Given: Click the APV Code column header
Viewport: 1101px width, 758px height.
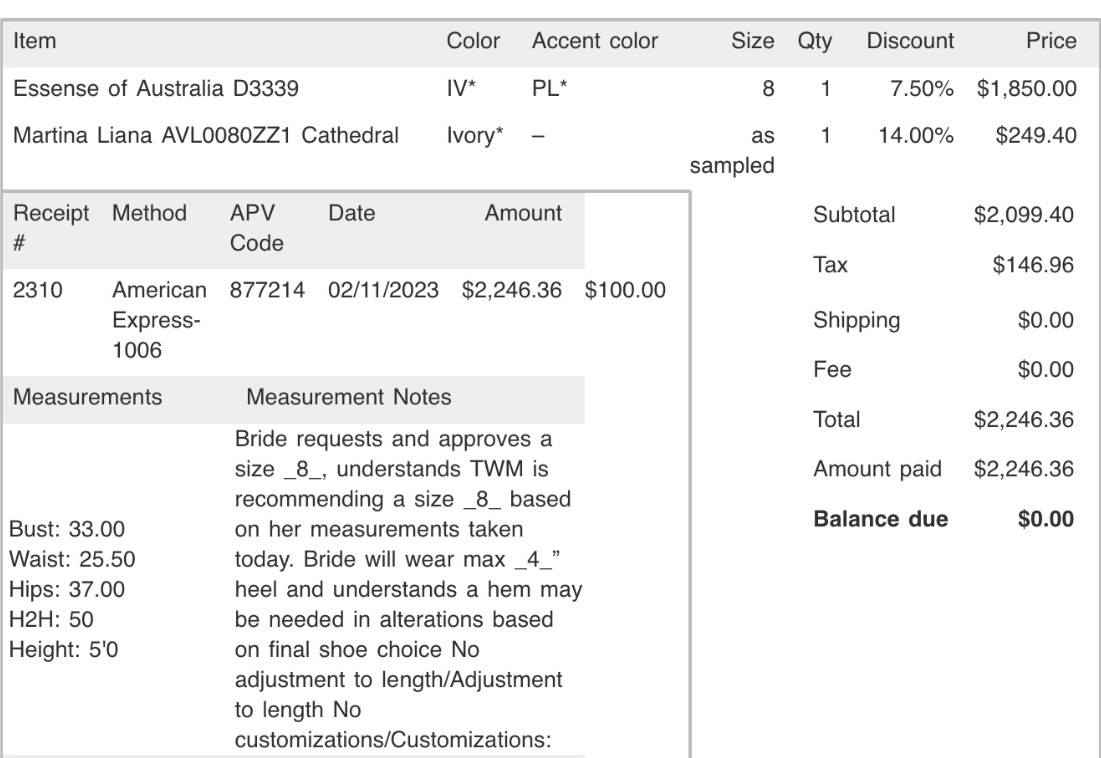Looking at the screenshot, I should pyautogui.click(x=257, y=227).
